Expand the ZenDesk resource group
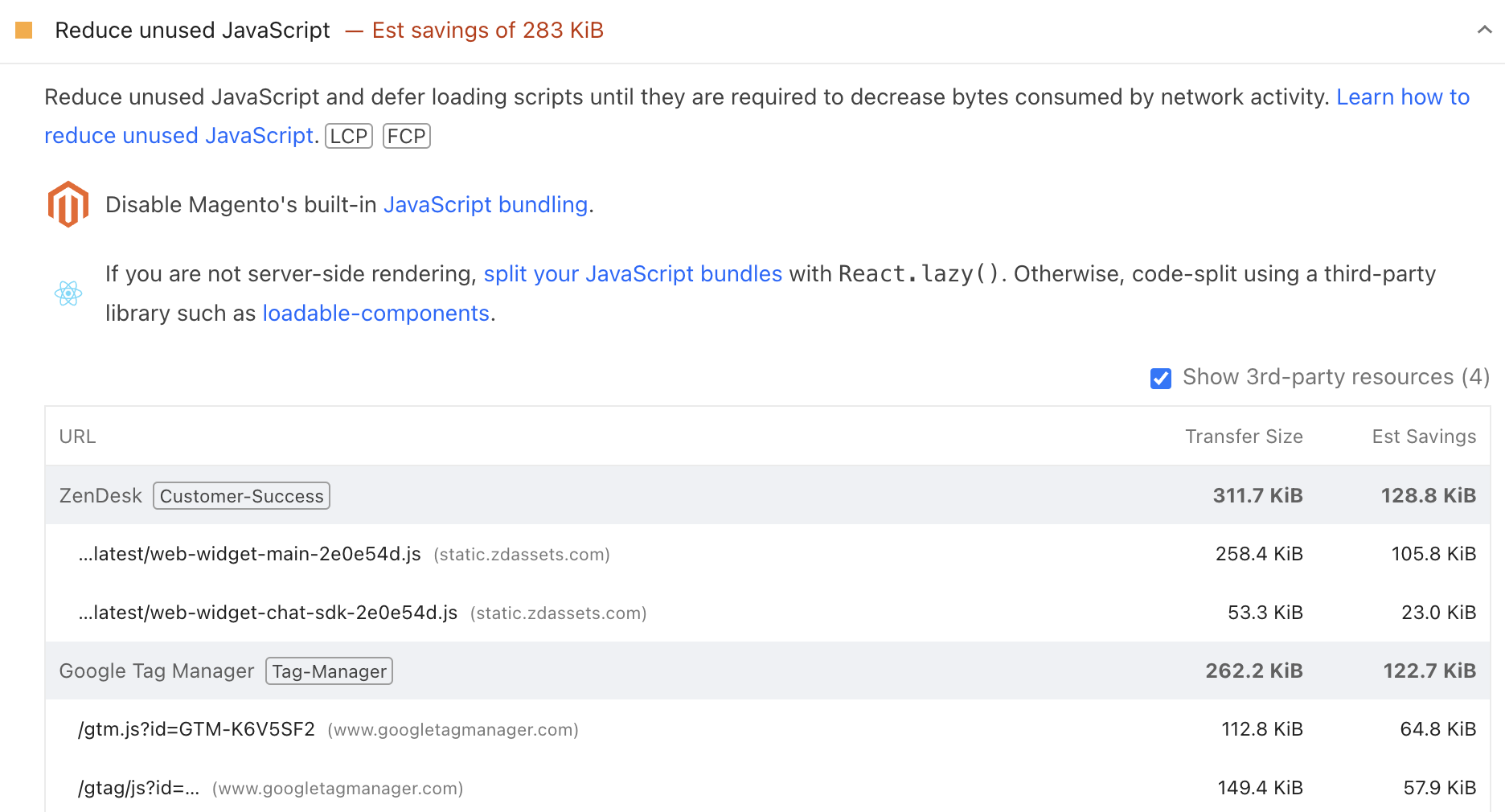The height and width of the screenshot is (812, 1505). click(100, 495)
